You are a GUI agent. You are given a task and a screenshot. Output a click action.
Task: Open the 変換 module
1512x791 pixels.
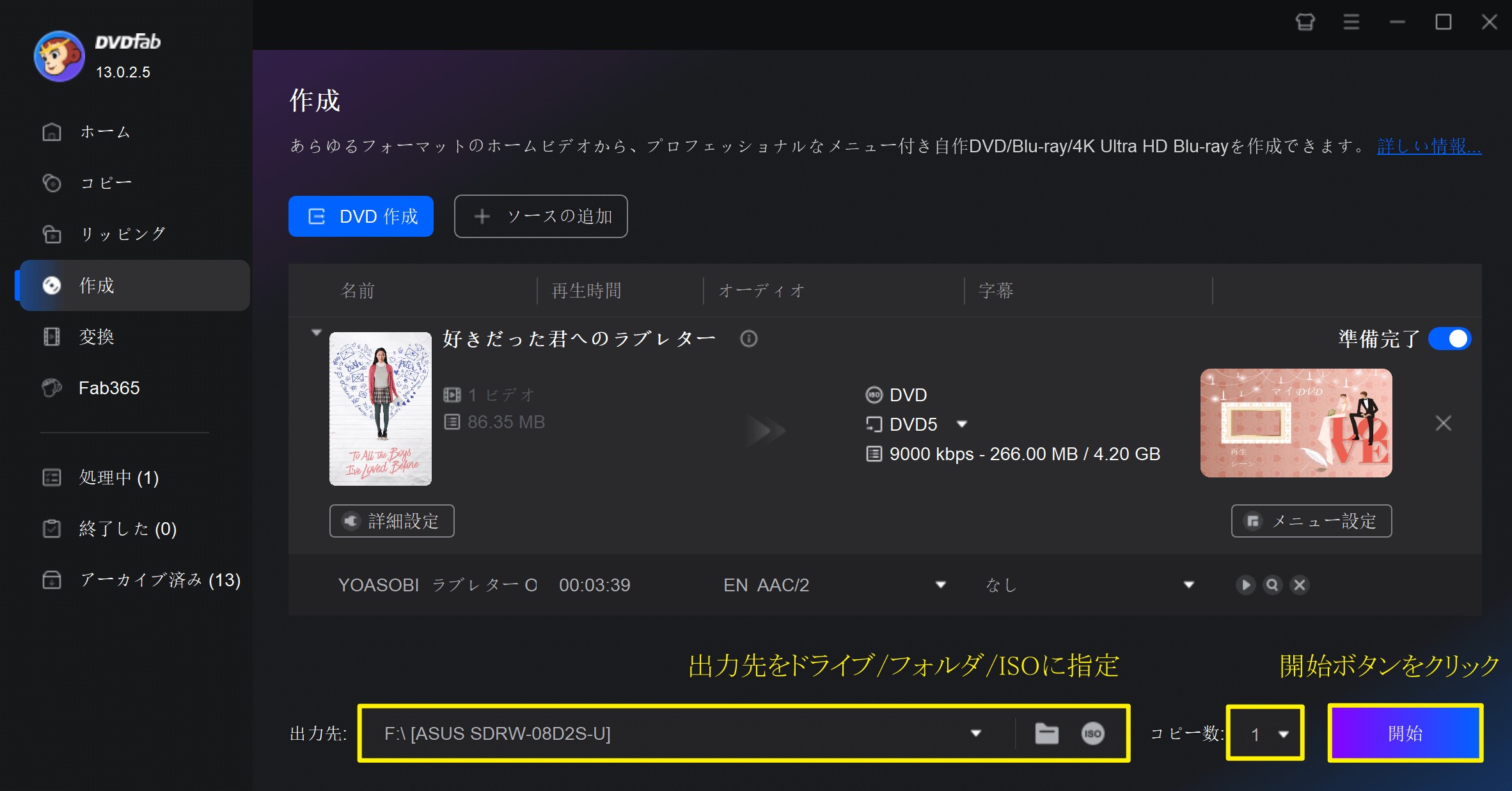coord(134,337)
